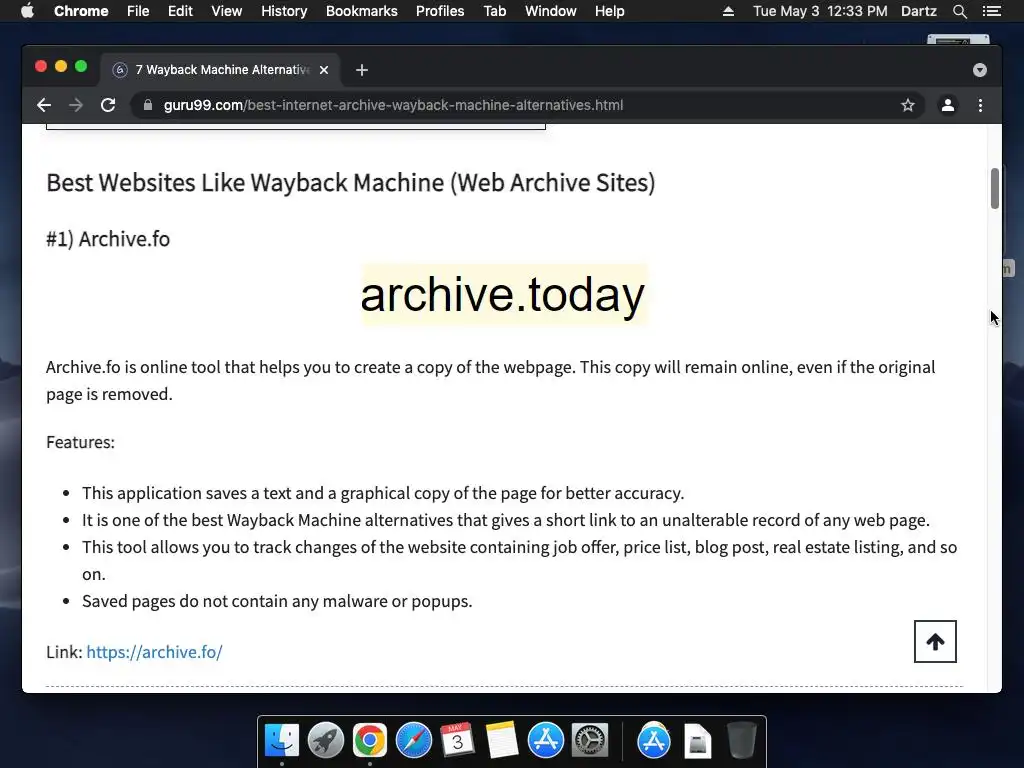Open Spotlight search magnifier icon
Image resolution: width=1024 pixels, height=768 pixels.
(x=959, y=11)
